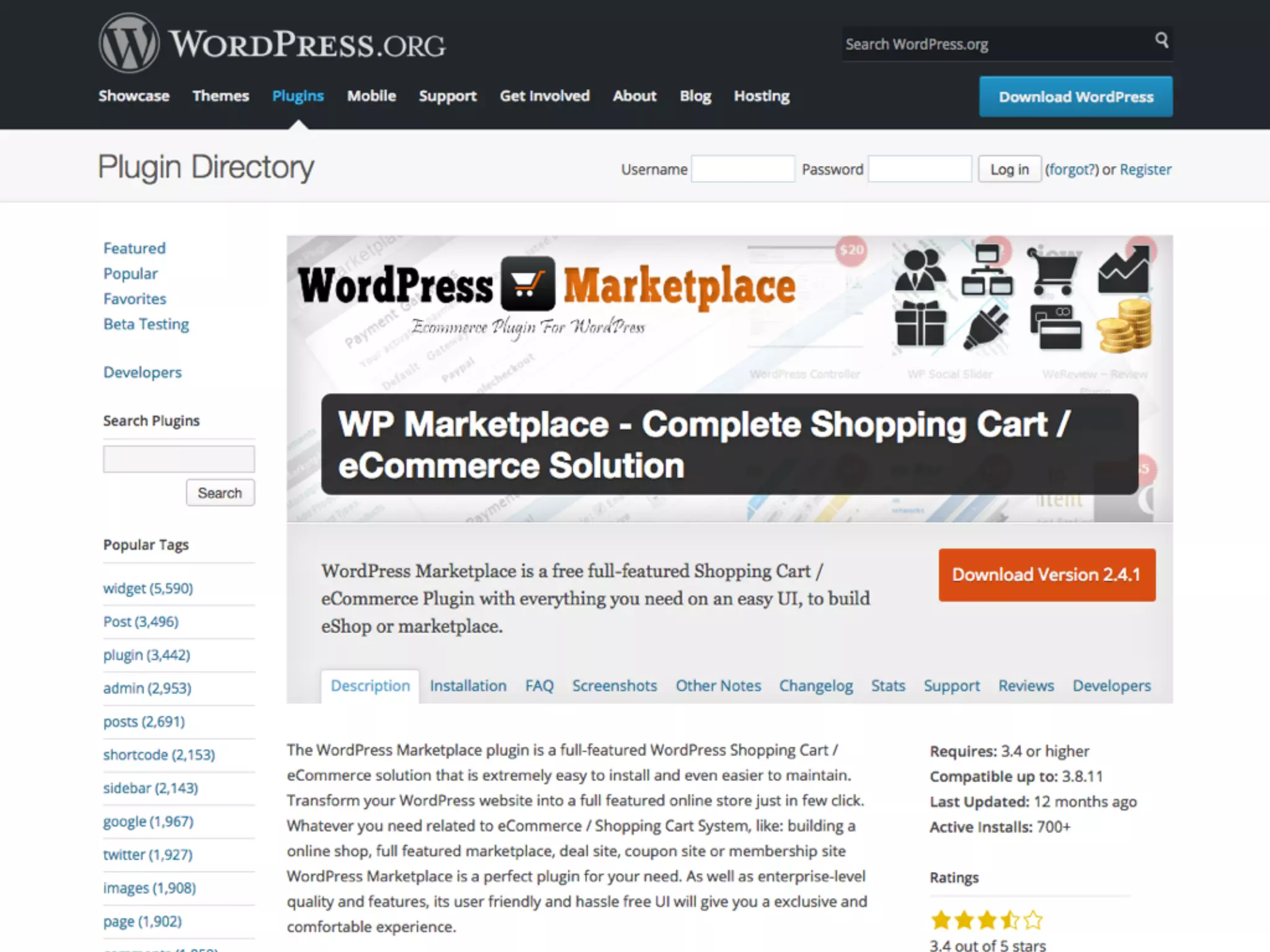Focus the Search Plugins text box
Screen dimensions: 1270x952
179,459
